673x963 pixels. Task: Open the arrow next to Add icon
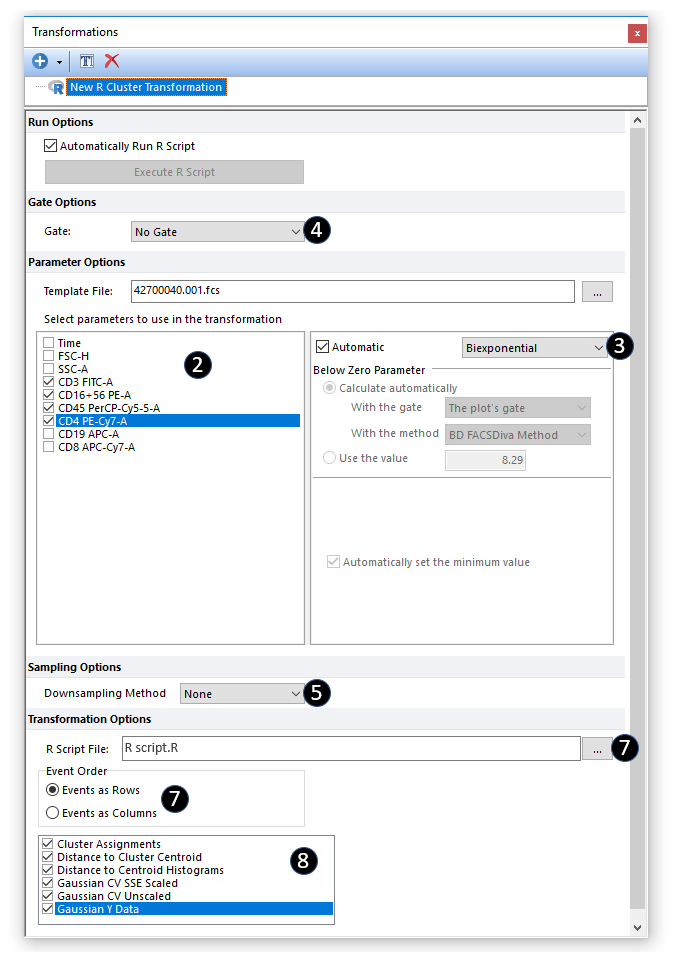click(x=59, y=62)
